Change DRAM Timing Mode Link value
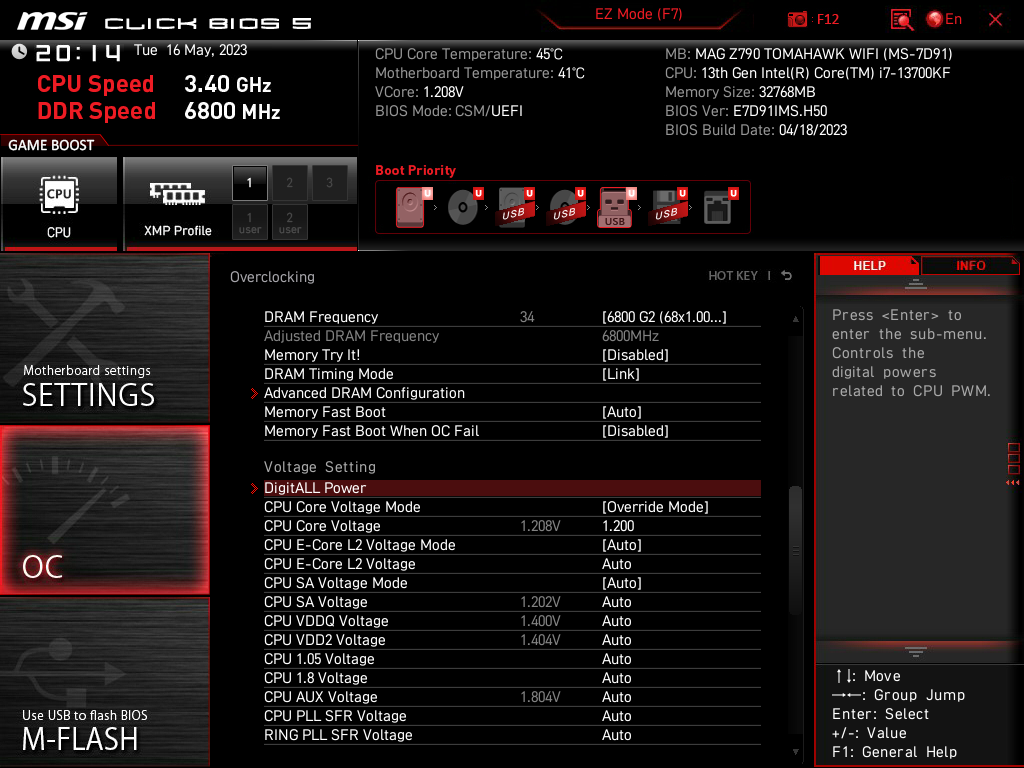This screenshot has height=768, width=1024. tap(620, 374)
